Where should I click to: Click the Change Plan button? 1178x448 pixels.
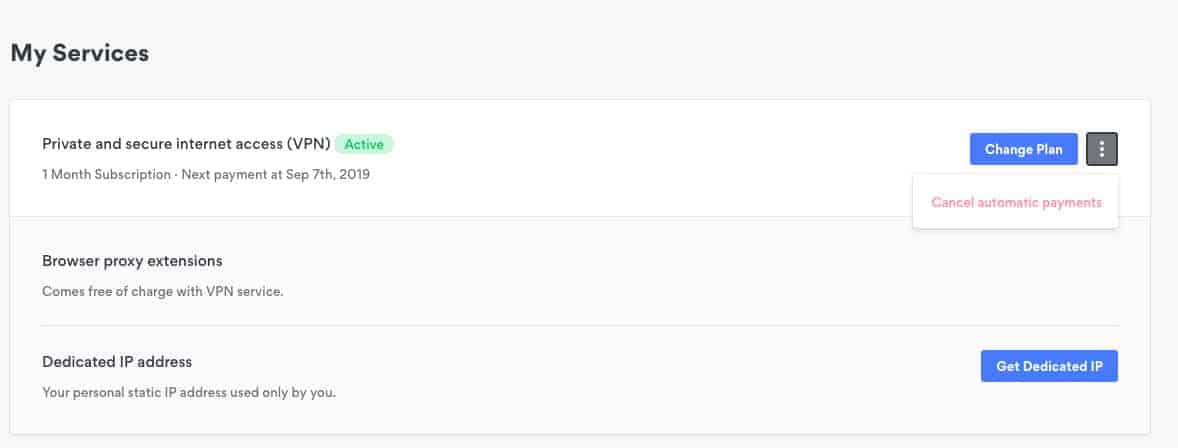coord(1023,149)
